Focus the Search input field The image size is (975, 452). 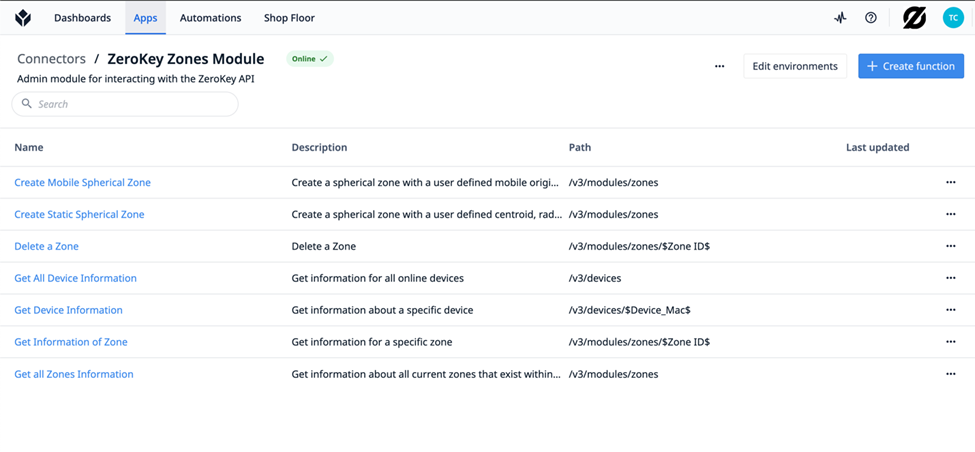[125, 104]
